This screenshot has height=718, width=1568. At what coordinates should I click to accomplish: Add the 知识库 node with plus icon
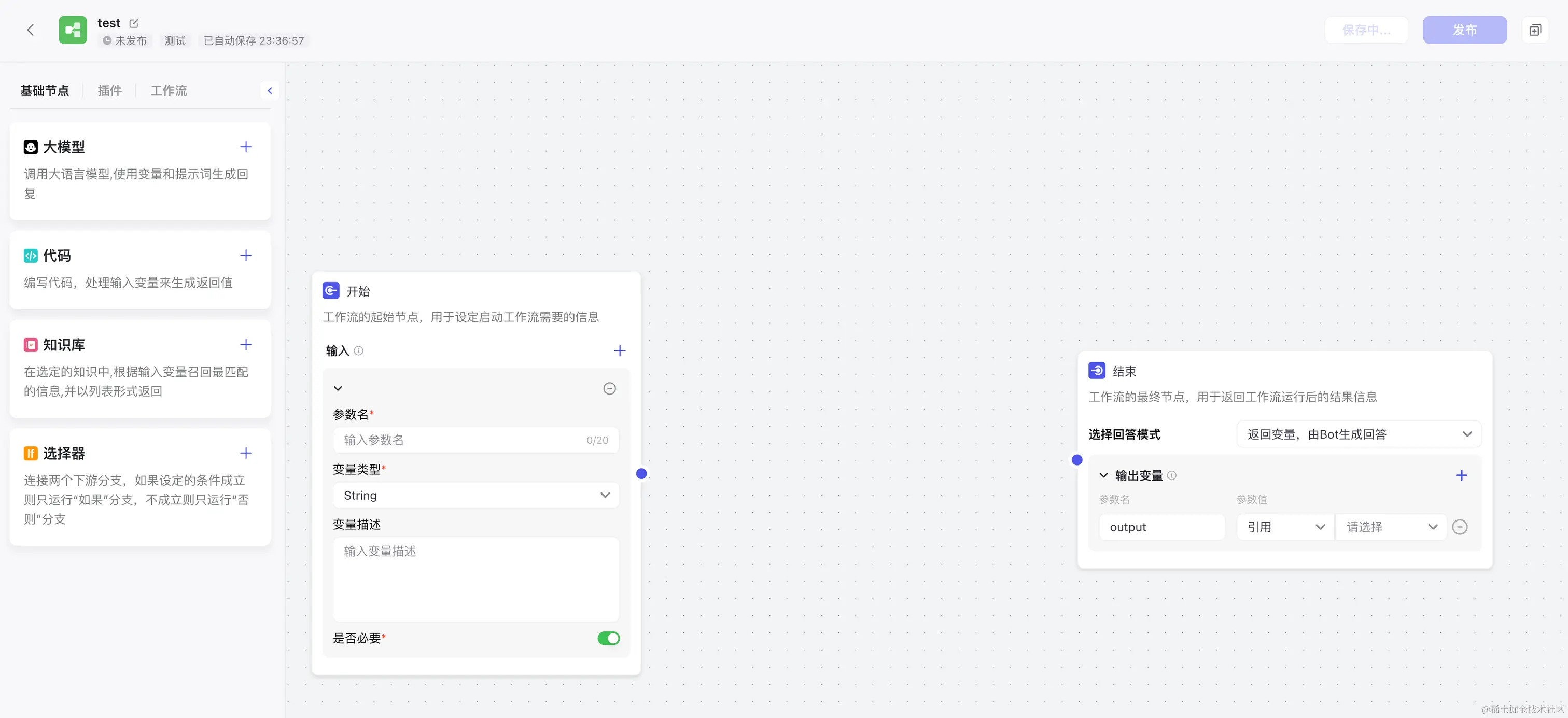coord(245,344)
